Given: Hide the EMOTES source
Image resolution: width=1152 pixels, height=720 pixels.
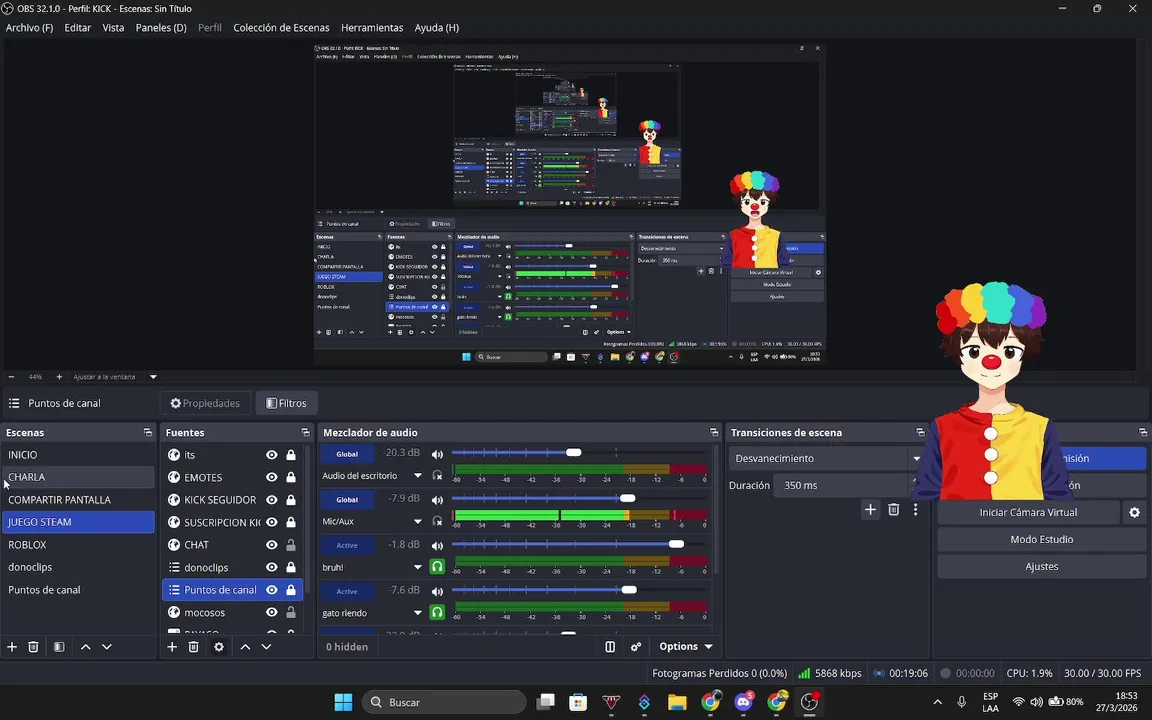Looking at the screenshot, I should [x=272, y=478].
